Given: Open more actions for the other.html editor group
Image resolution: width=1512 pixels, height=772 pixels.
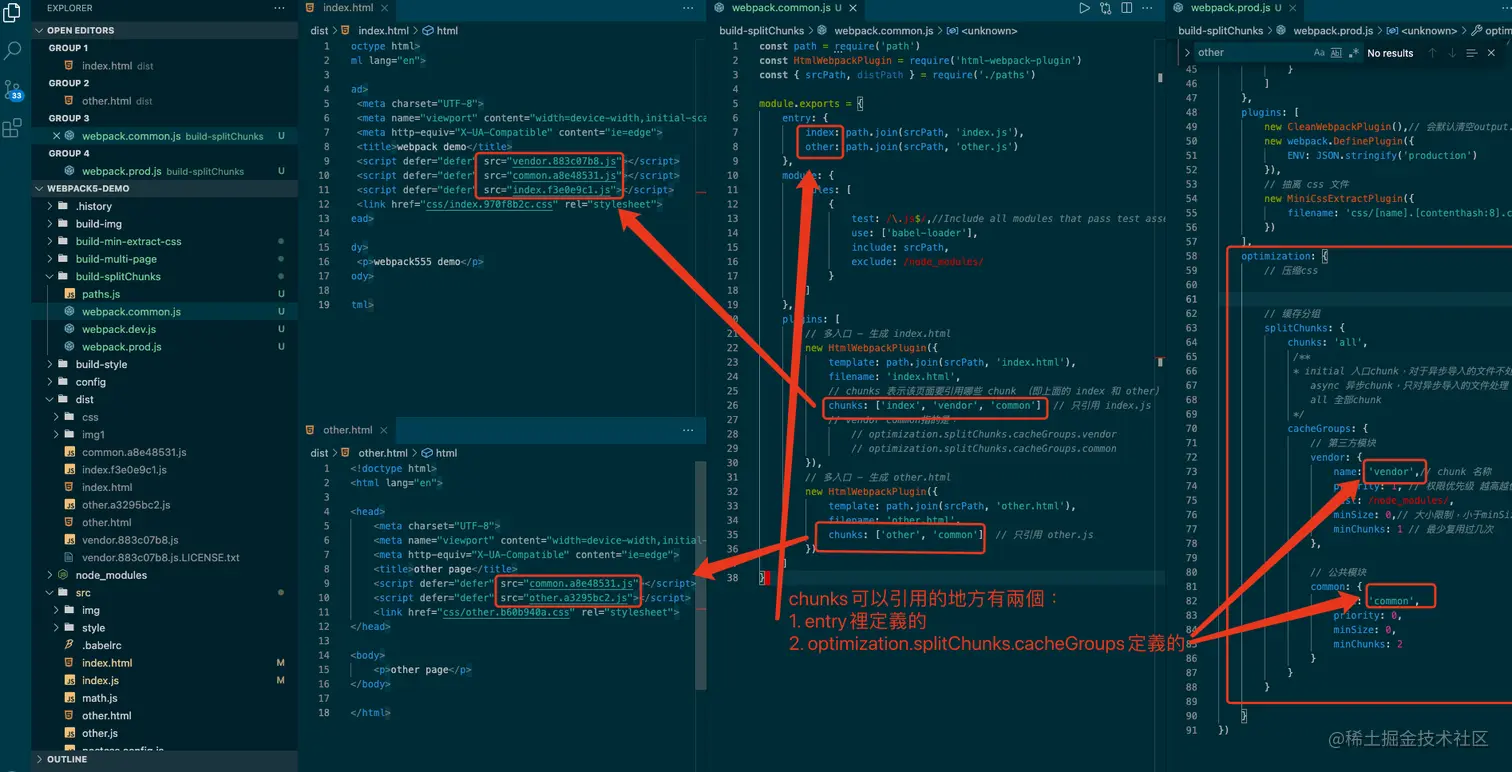Looking at the screenshot, I should (x=688, y=430).
